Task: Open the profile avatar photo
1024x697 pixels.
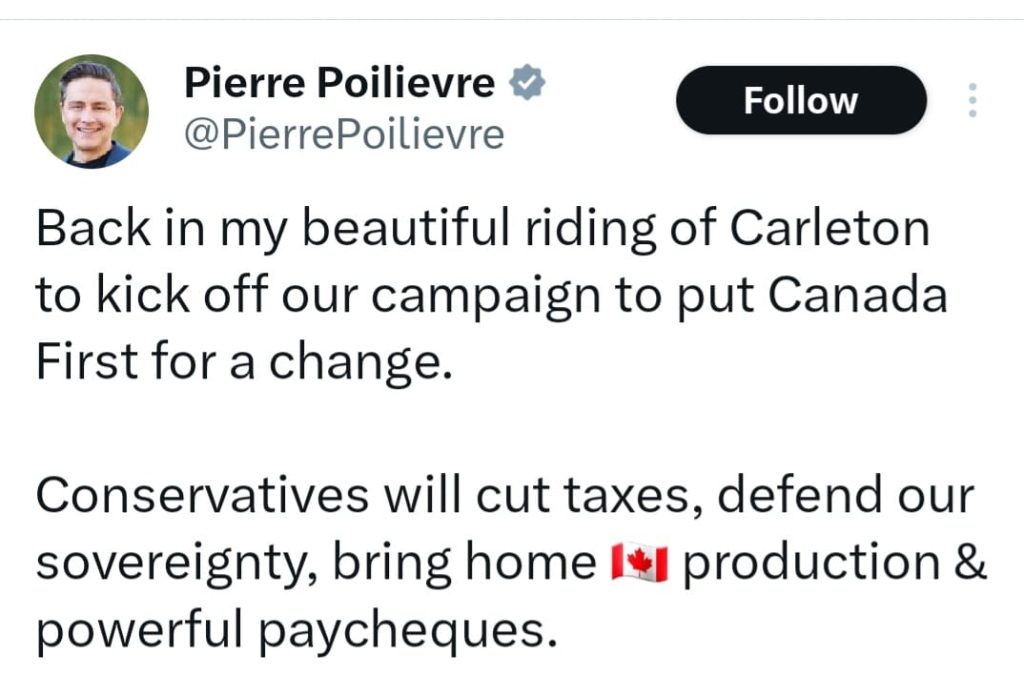Action: click(x=91, y=111)
